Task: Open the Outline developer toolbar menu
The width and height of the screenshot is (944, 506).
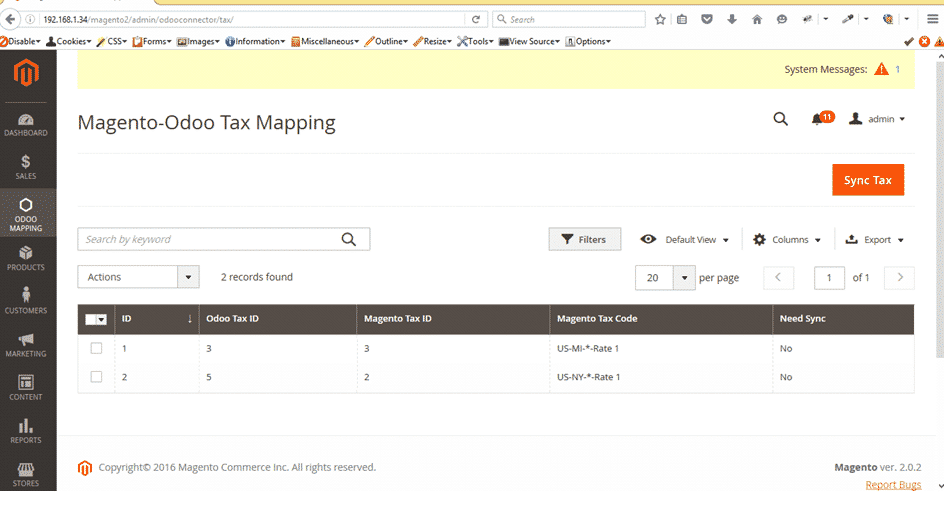Action: 387,41
